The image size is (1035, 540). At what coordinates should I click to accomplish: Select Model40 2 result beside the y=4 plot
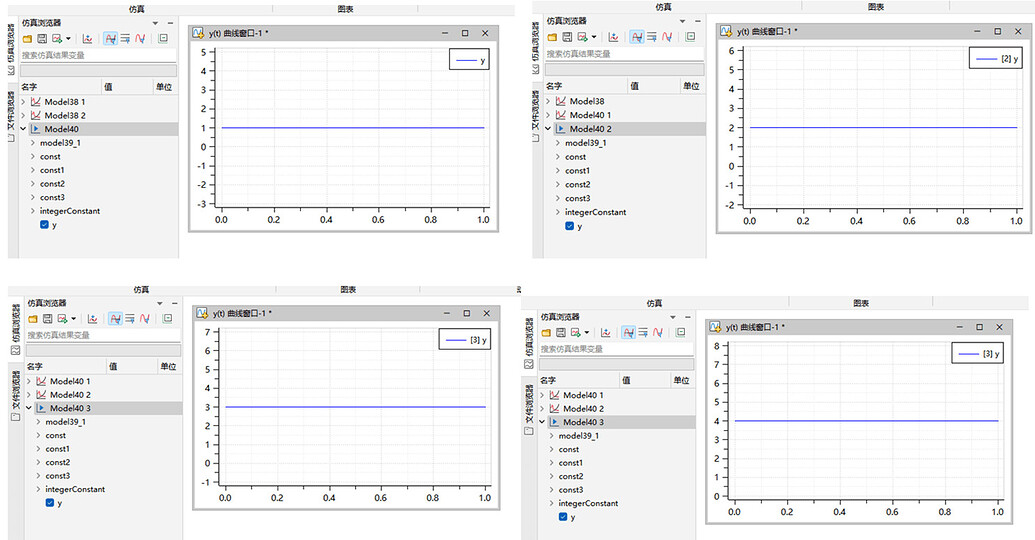coord(583,409)
